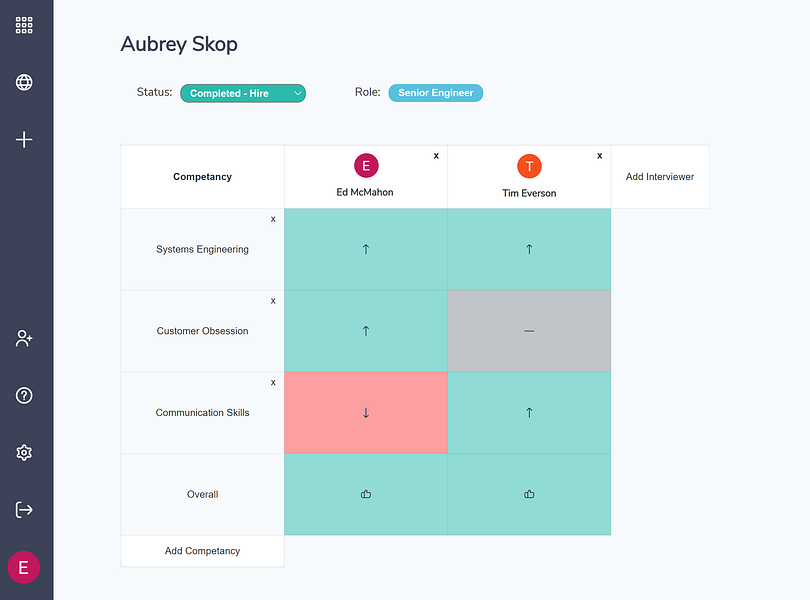The image size is (810, 600).
Task: Remove interviewer Ed McMahon with x
Action: point(436,156)
